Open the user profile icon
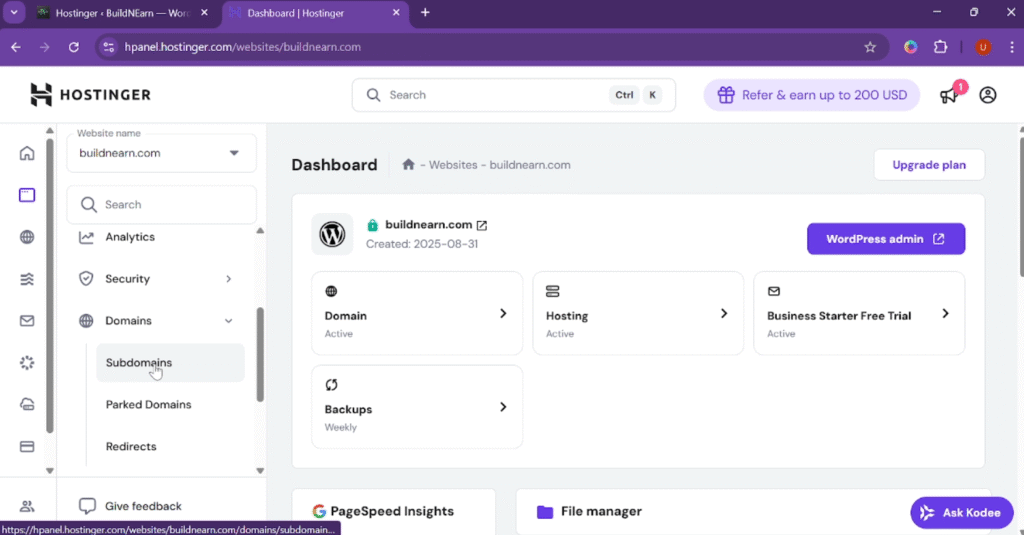The height and width of the screenshot is (535, 1024). point(987,95)
